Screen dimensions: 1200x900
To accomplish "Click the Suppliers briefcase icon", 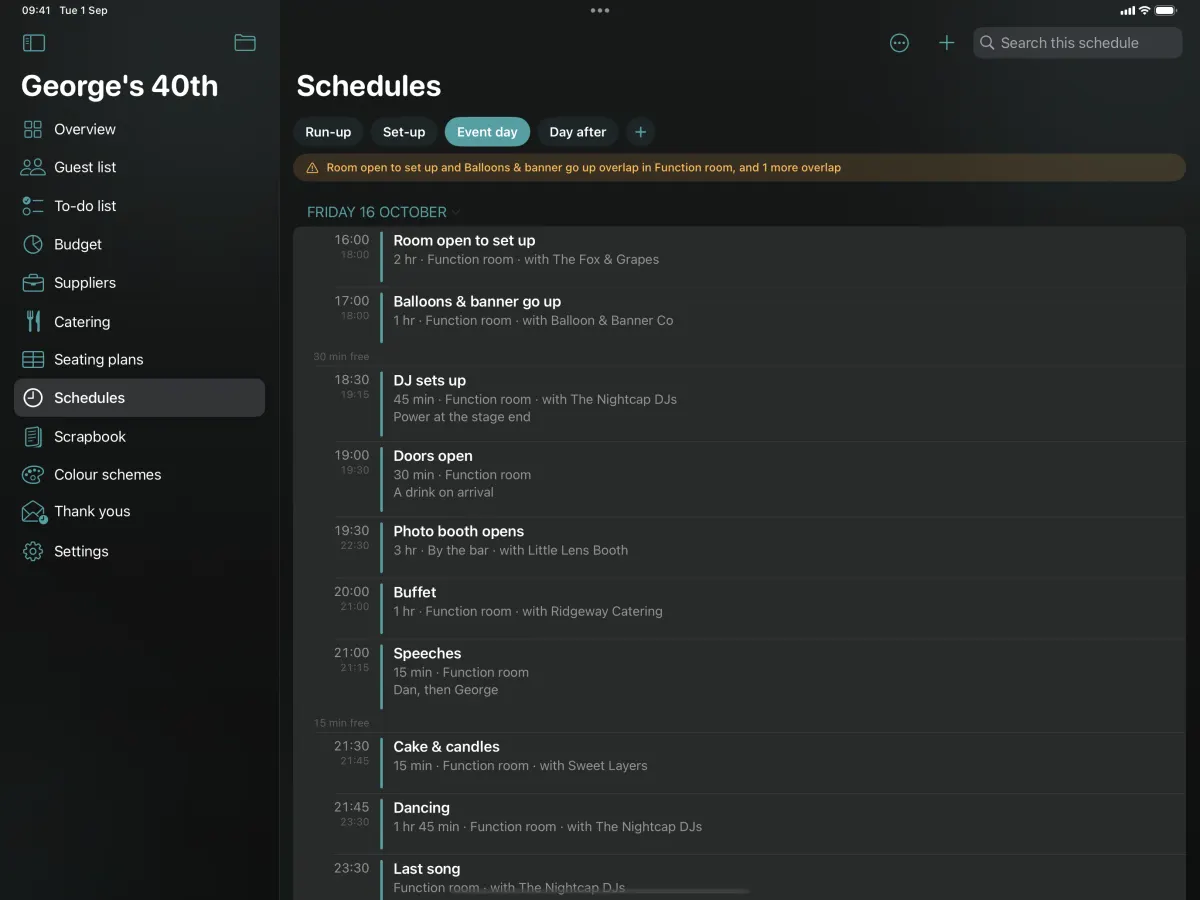I will pos(33,283).
